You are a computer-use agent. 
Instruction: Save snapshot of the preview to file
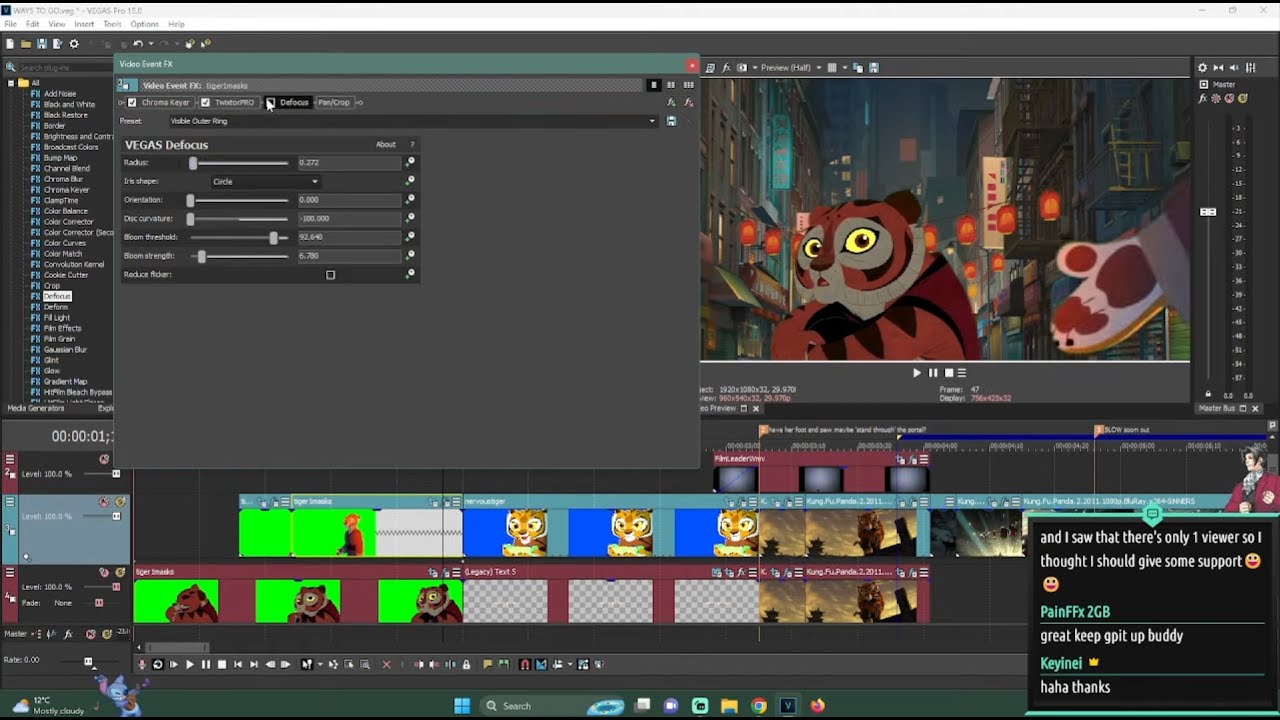(x=874, y=68)
